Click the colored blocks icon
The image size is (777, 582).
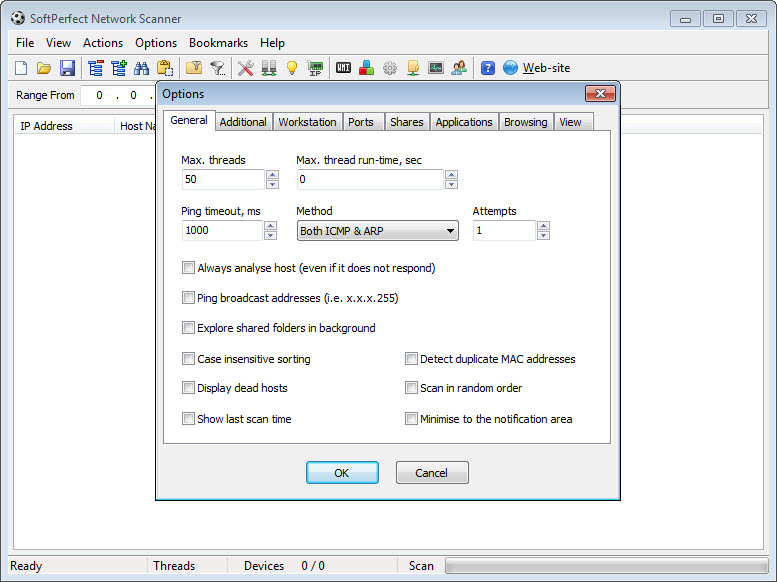coord(366,68)
